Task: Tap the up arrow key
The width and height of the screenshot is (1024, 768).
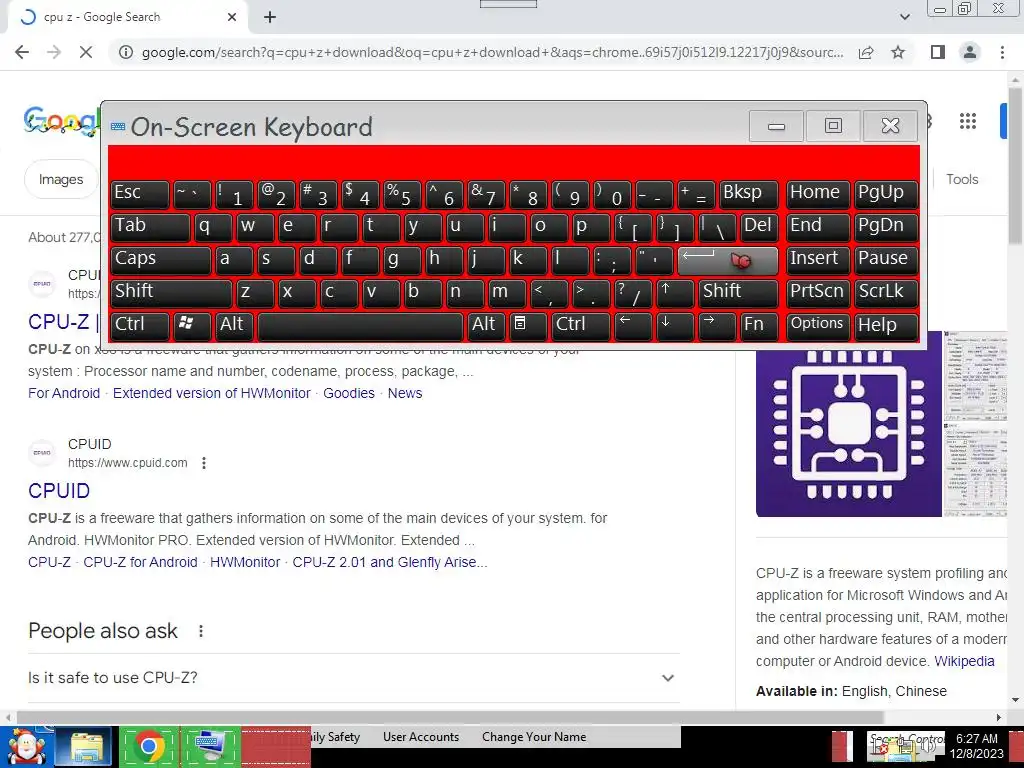Action: [675, 293]
